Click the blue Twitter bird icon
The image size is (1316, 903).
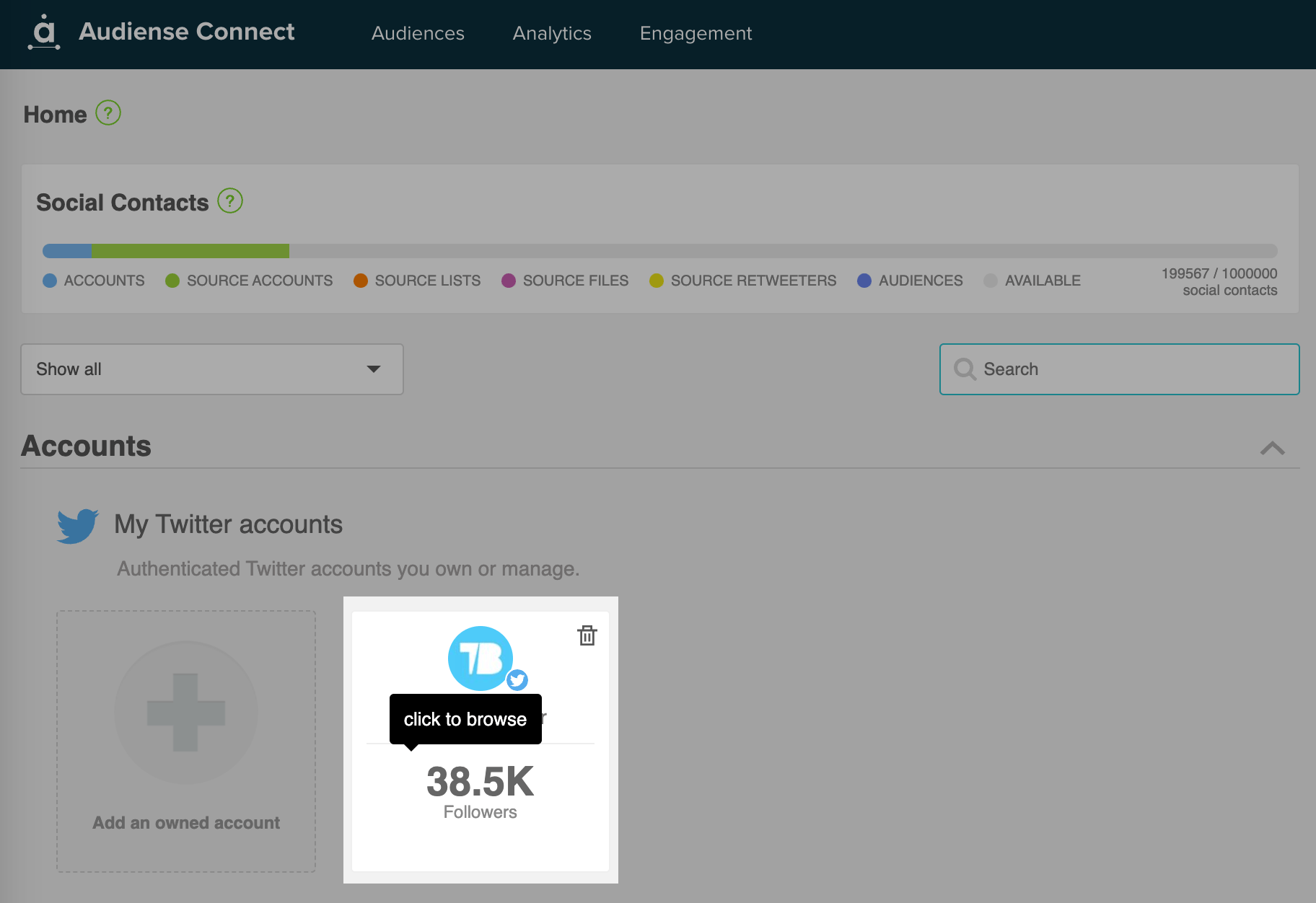[x=78, y=525]
